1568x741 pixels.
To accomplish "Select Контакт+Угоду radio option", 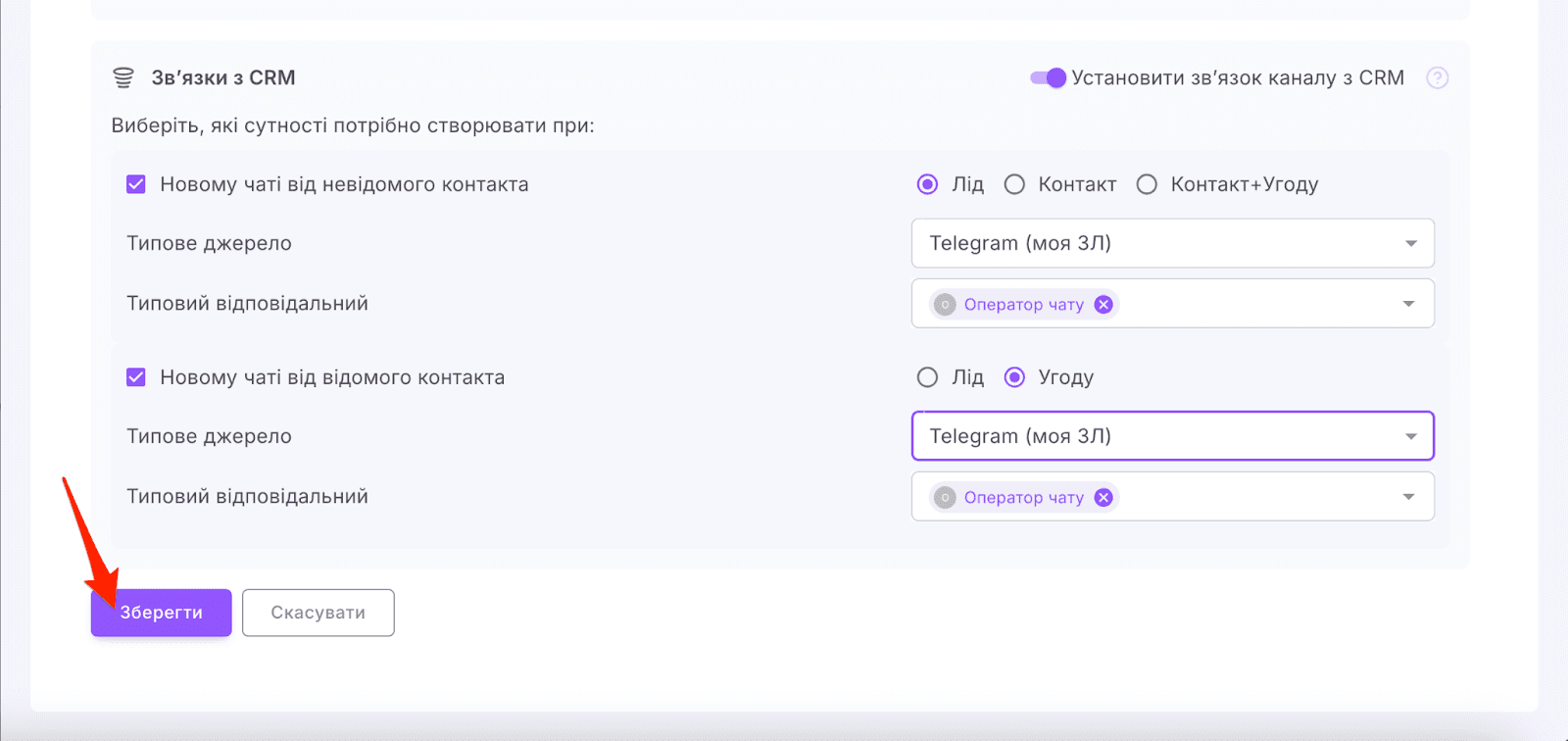I will click(x=1147, y=184).
